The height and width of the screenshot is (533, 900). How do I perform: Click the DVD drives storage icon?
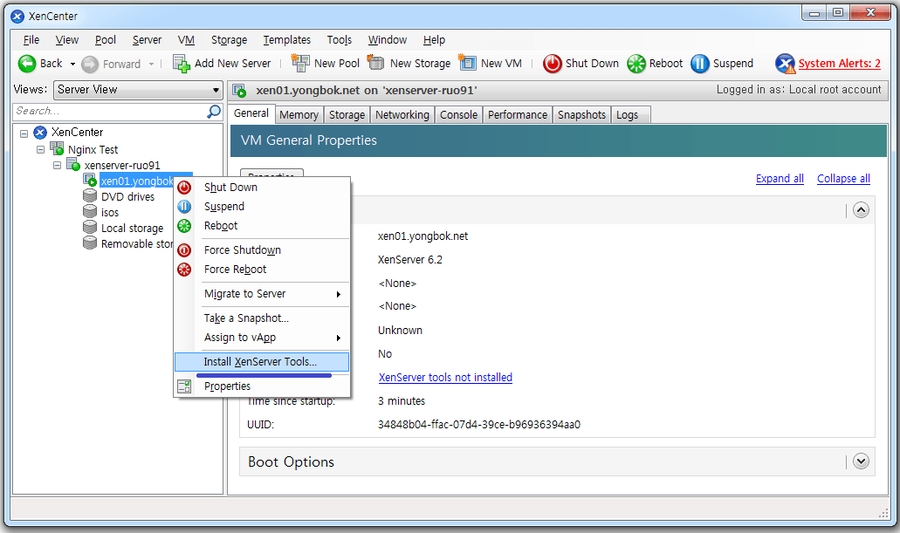(90, 196)
